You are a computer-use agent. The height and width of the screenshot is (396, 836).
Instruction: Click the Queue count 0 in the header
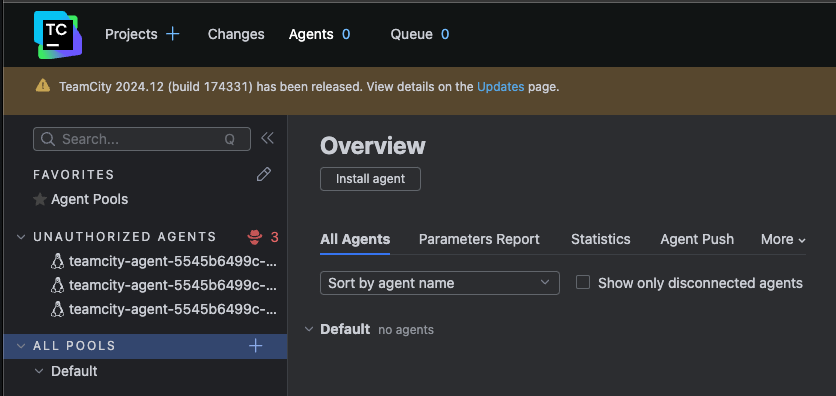[x=445, y=34]
